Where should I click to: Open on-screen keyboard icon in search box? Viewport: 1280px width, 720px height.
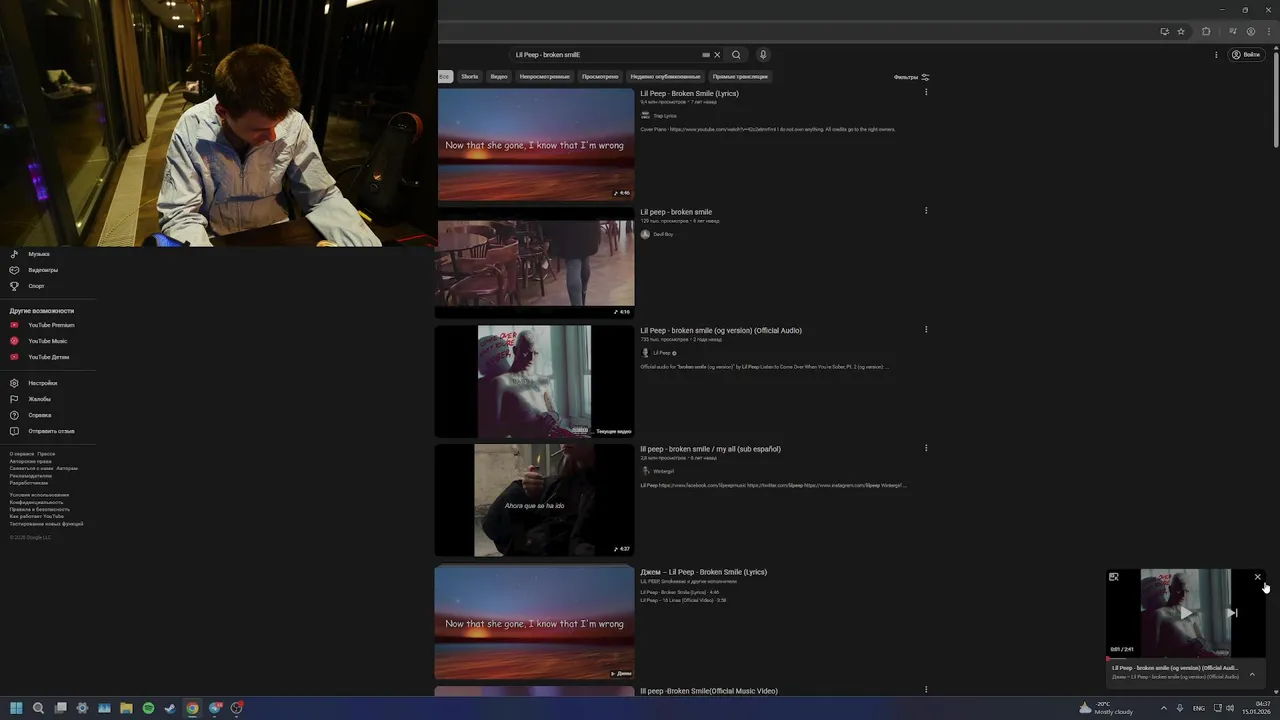click(706, 55)
